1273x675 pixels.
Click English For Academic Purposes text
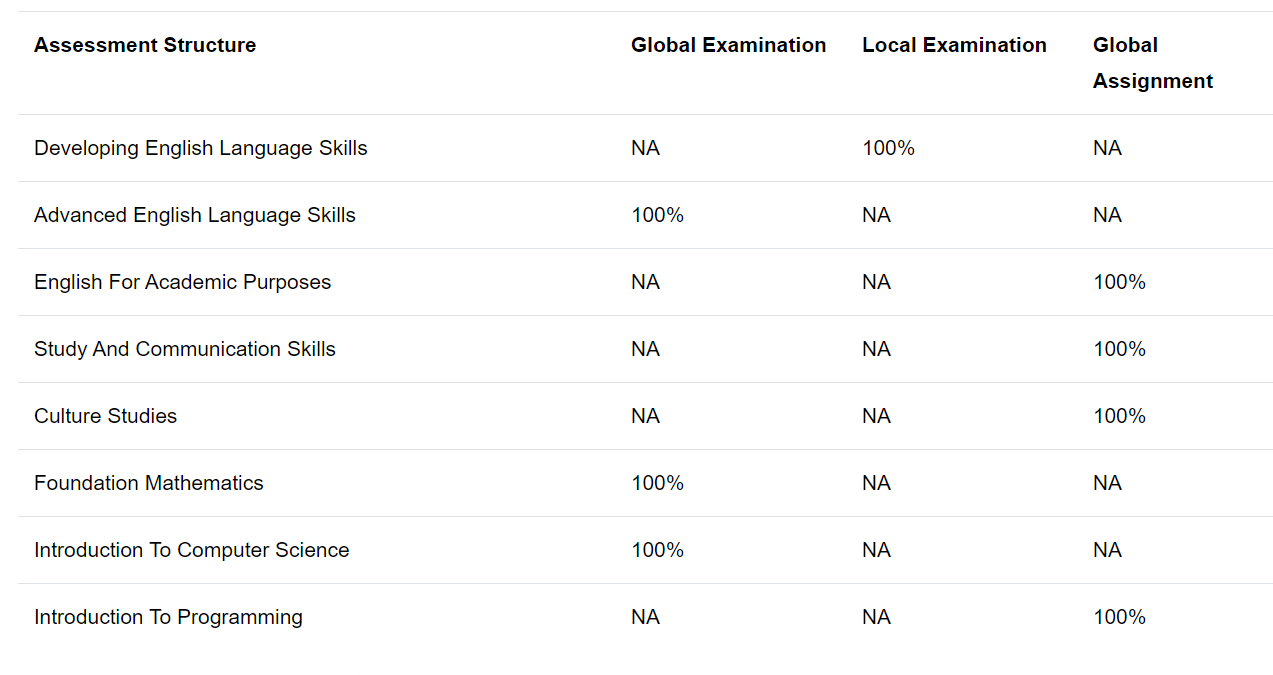182,282
